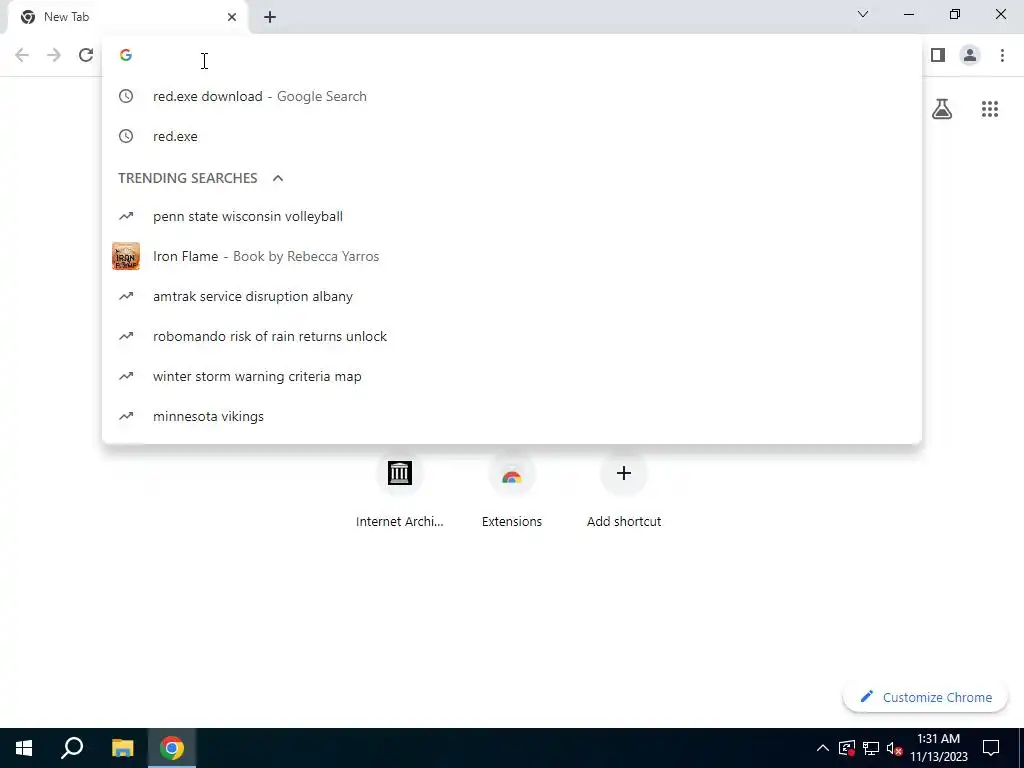Choose 'amtrak service disruption albany' suggestion
This screenshot has width=1024, height=768.
[512, 296]
